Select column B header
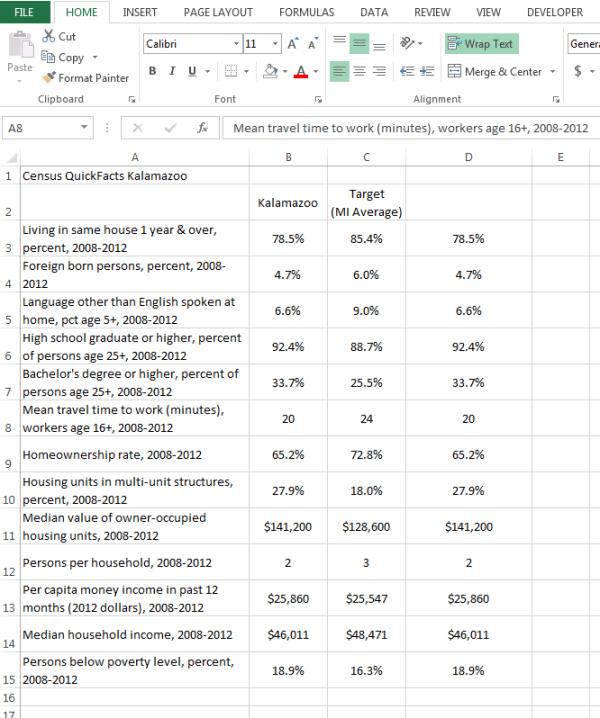600x718 pixels. pyautogui.click(x=289, y=158)
